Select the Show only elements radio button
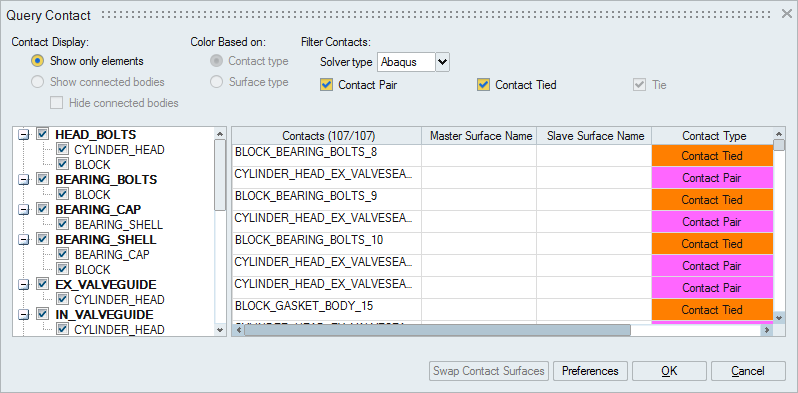 click(37, 61)
